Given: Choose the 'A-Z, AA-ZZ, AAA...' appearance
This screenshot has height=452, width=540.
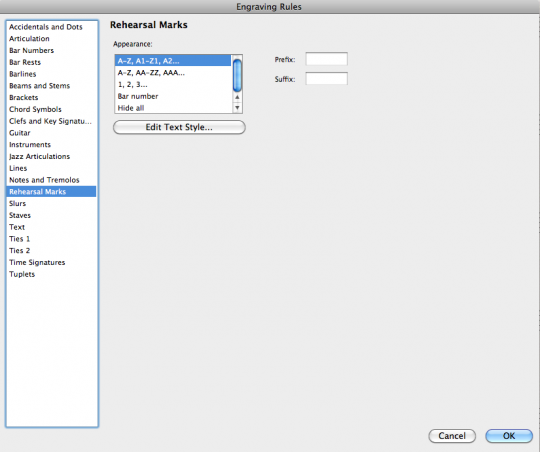Looking at the screenshot, I should [173, 73].
